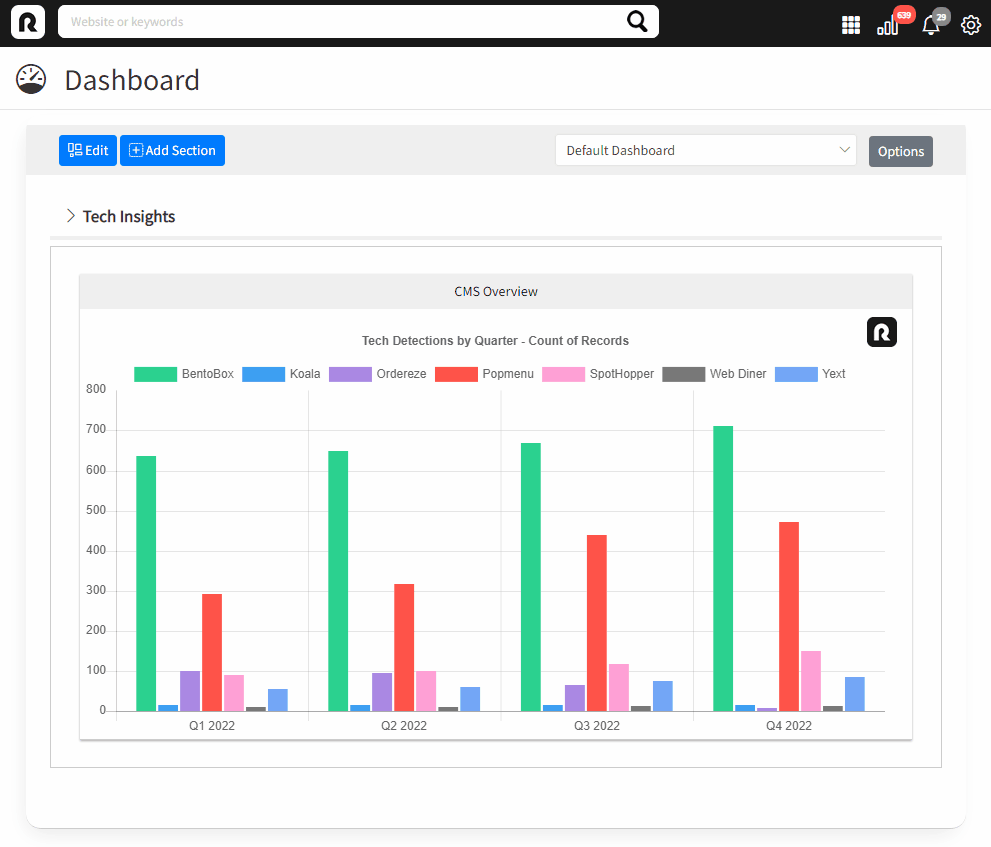Toggle Web Diner legend series
The image size is (991, 847).
click(x=714, y=374)
